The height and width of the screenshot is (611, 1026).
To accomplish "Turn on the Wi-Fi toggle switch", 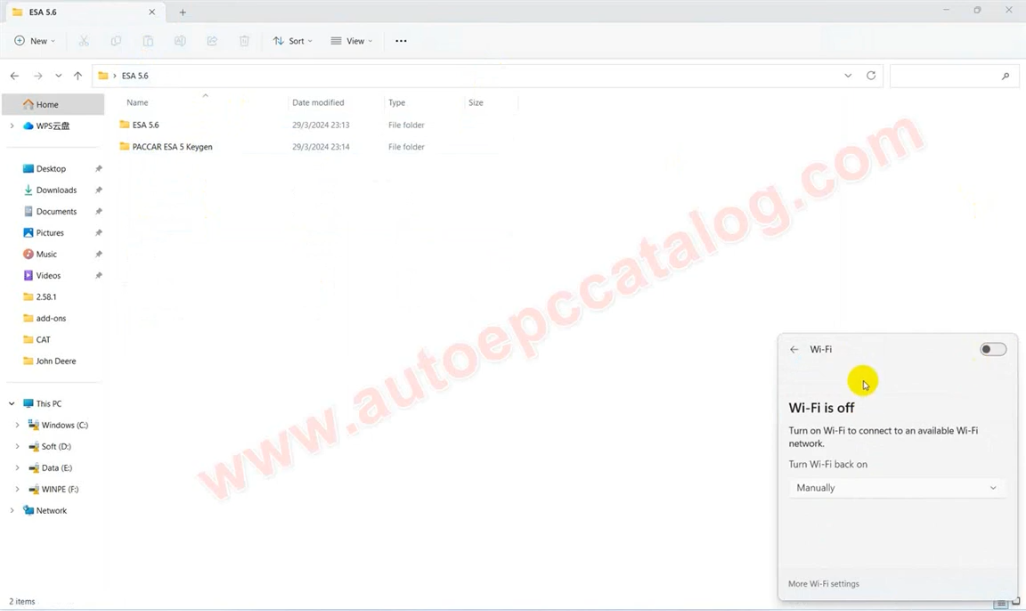I will pos(992,350).
